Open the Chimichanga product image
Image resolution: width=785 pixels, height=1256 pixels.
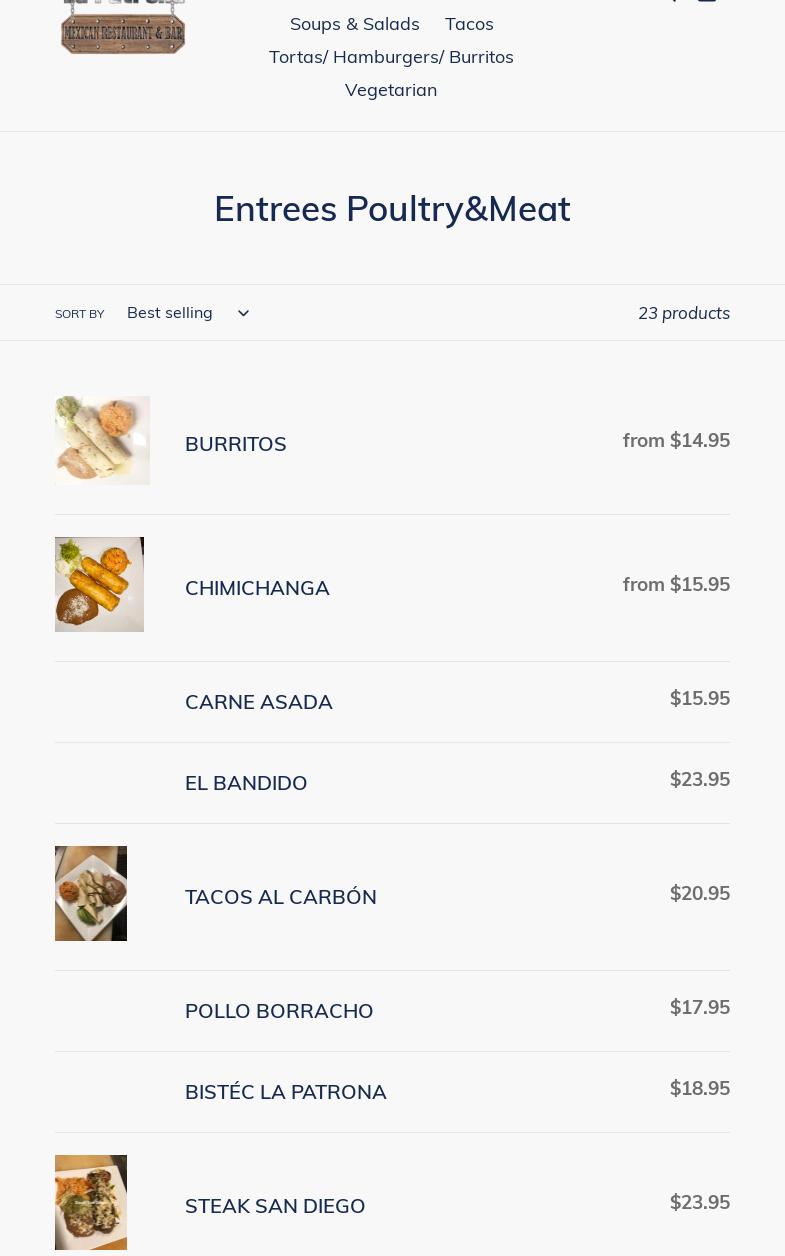(99, 584)
